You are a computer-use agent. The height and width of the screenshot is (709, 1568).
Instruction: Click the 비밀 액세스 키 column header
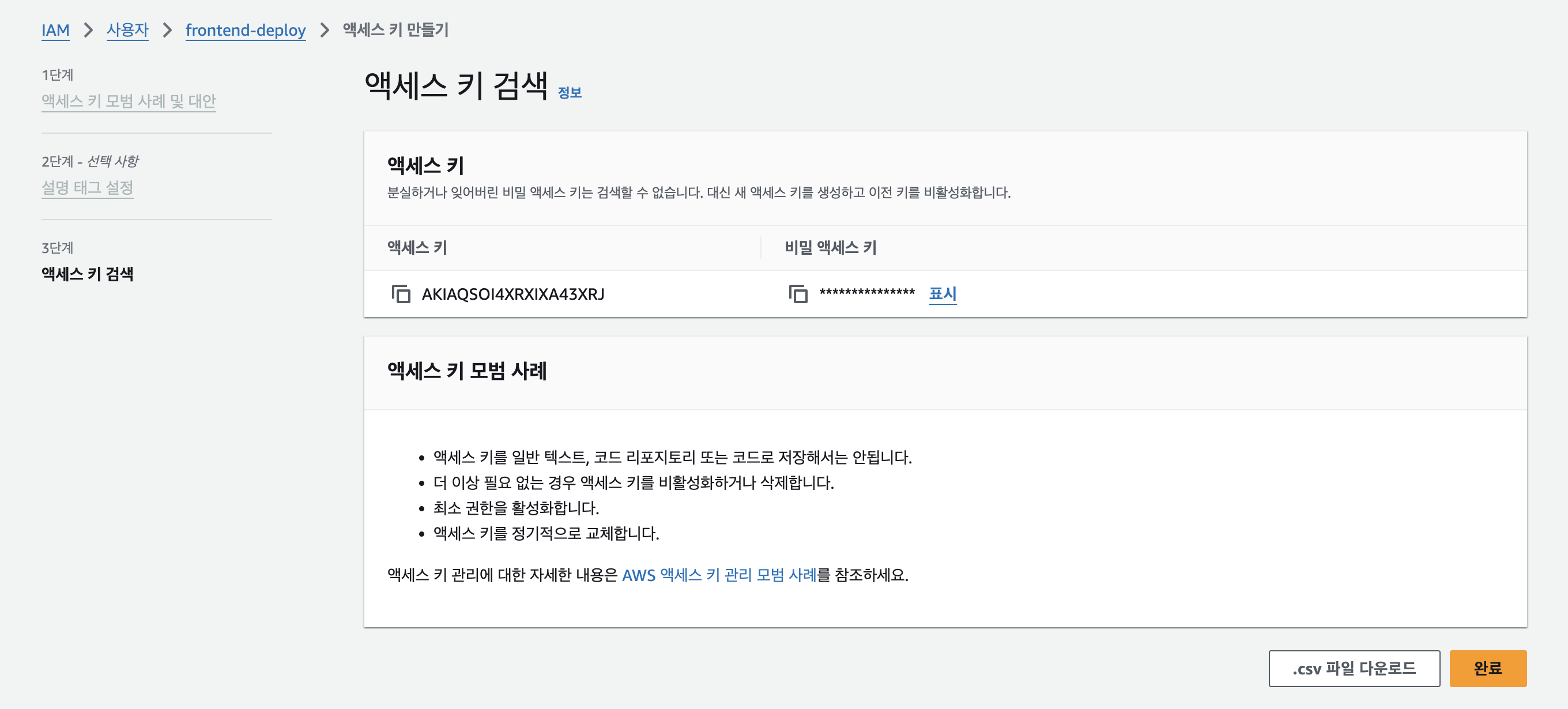(x=830, y=248)
